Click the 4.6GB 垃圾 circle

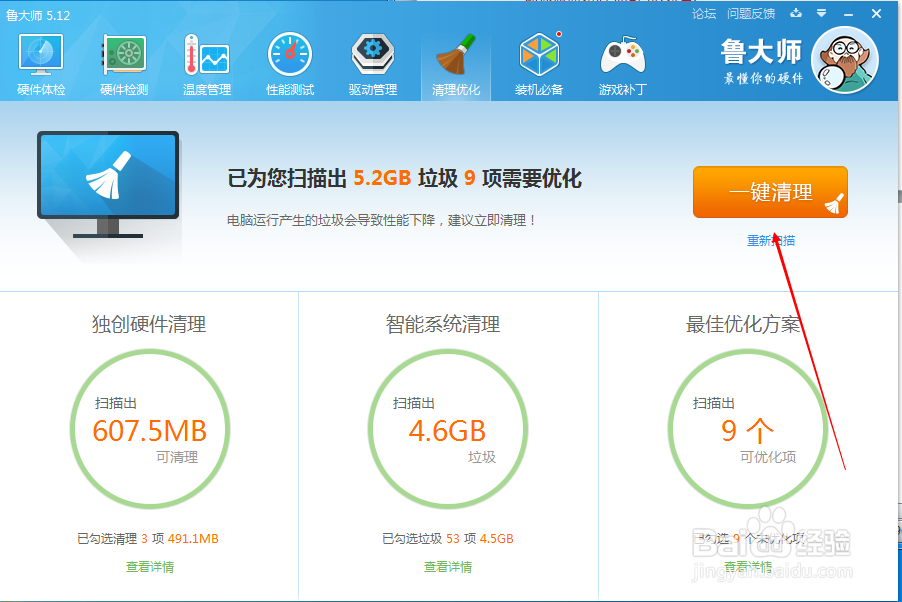(x=448, y=429)
